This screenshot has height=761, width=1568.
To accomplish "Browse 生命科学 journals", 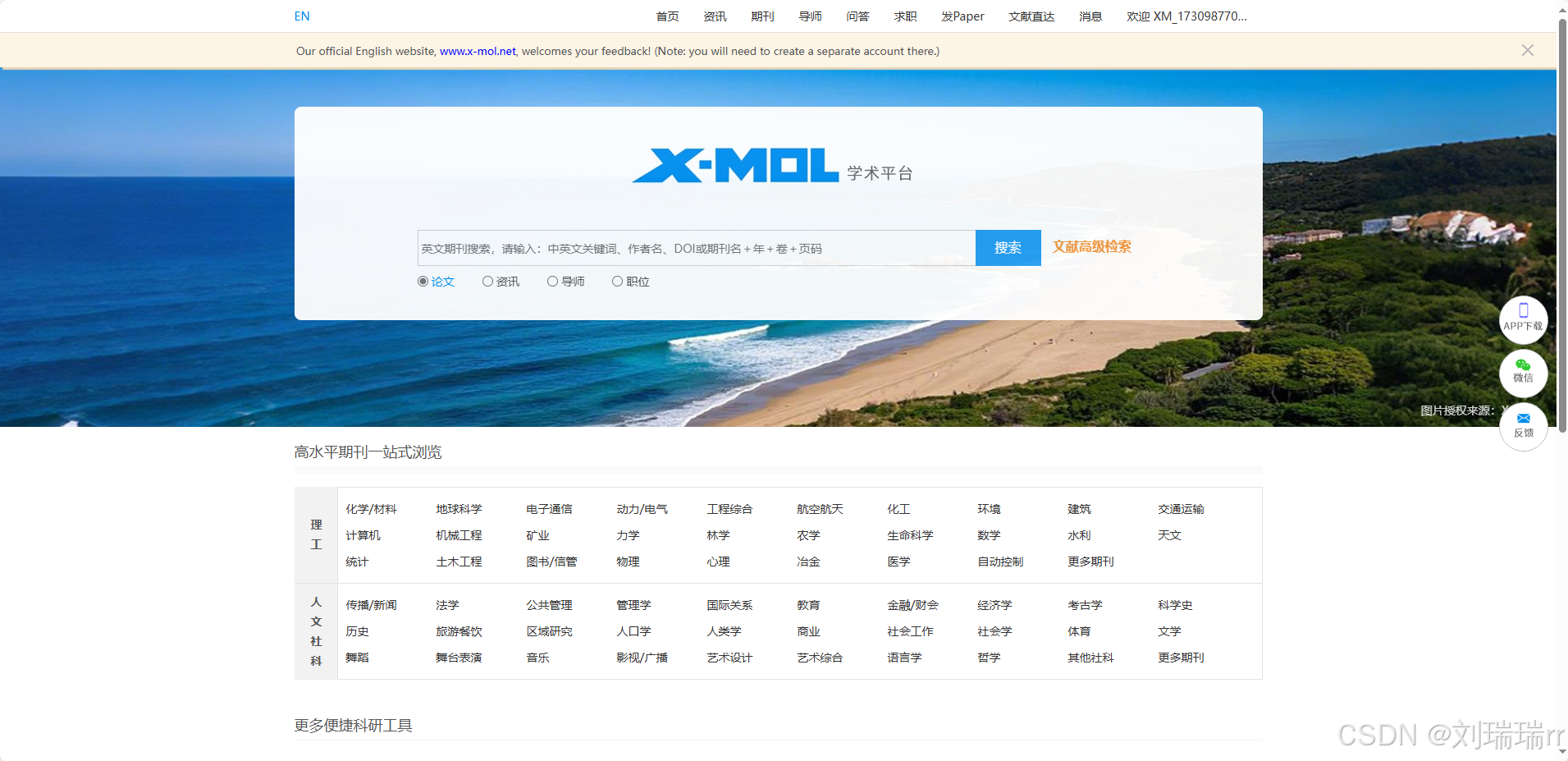I will [x=910, y=535].
